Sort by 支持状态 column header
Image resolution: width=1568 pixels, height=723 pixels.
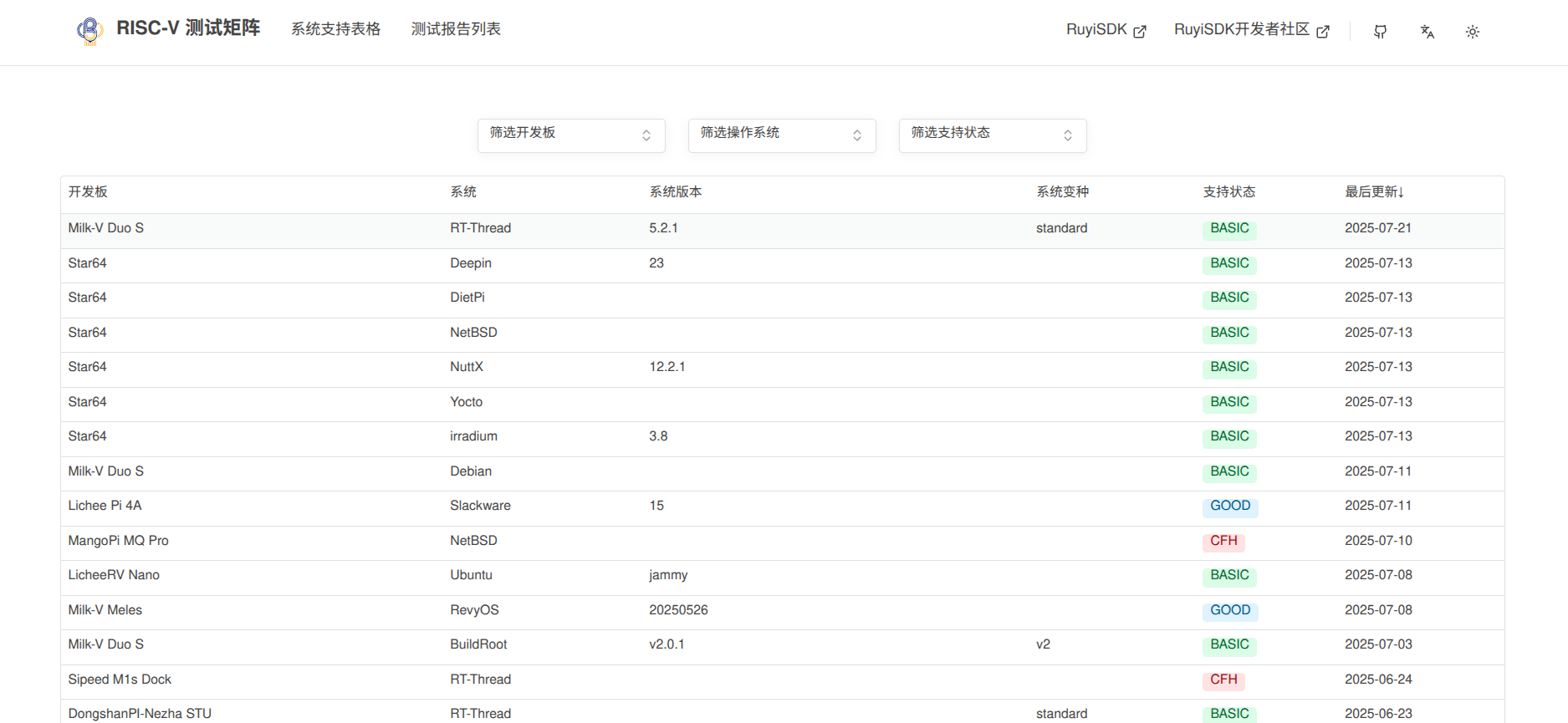(x=1228, y=192)
